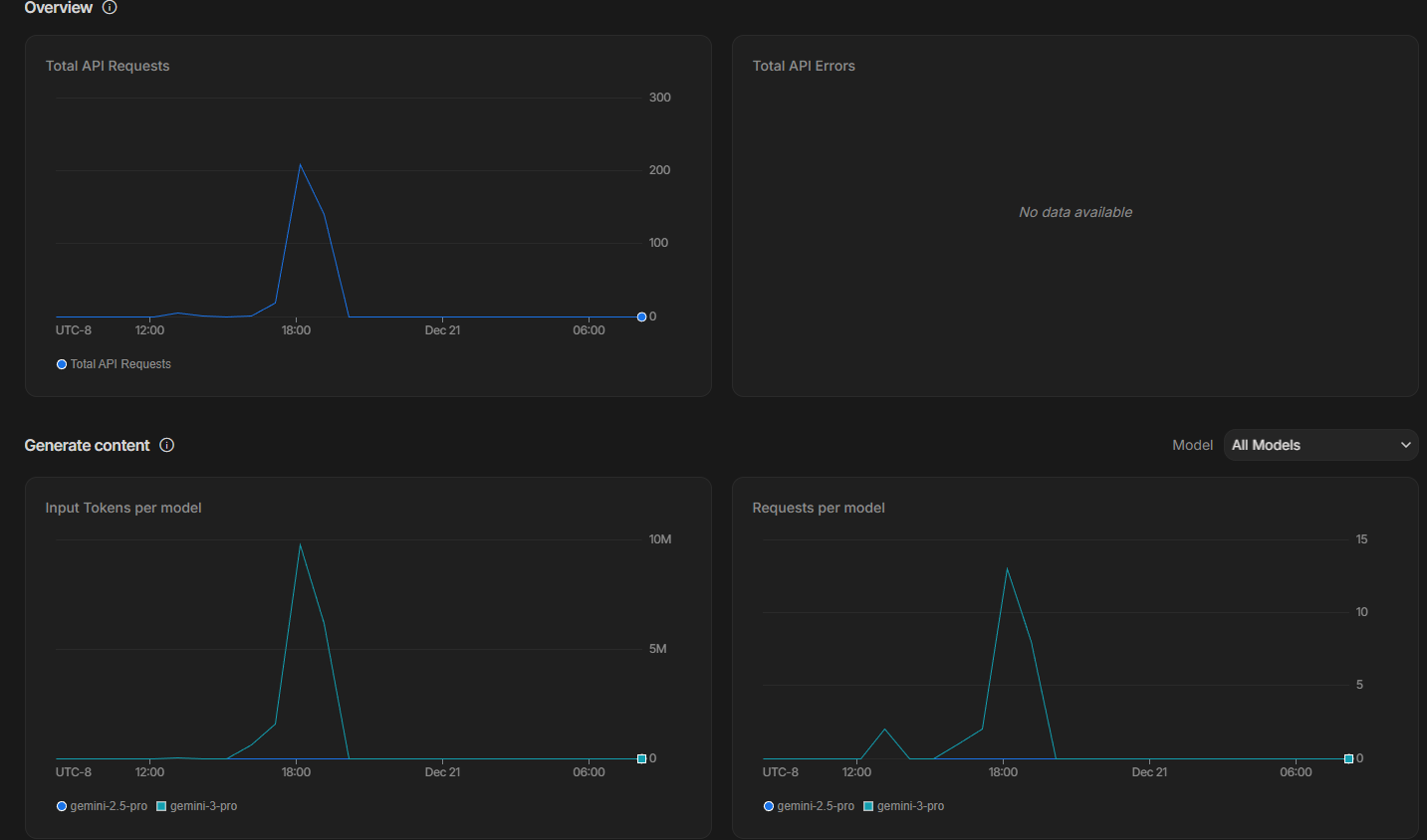Click the end data point of Total API Requests line
This screenshot has width=1427, height=840.
coord(641,316)
